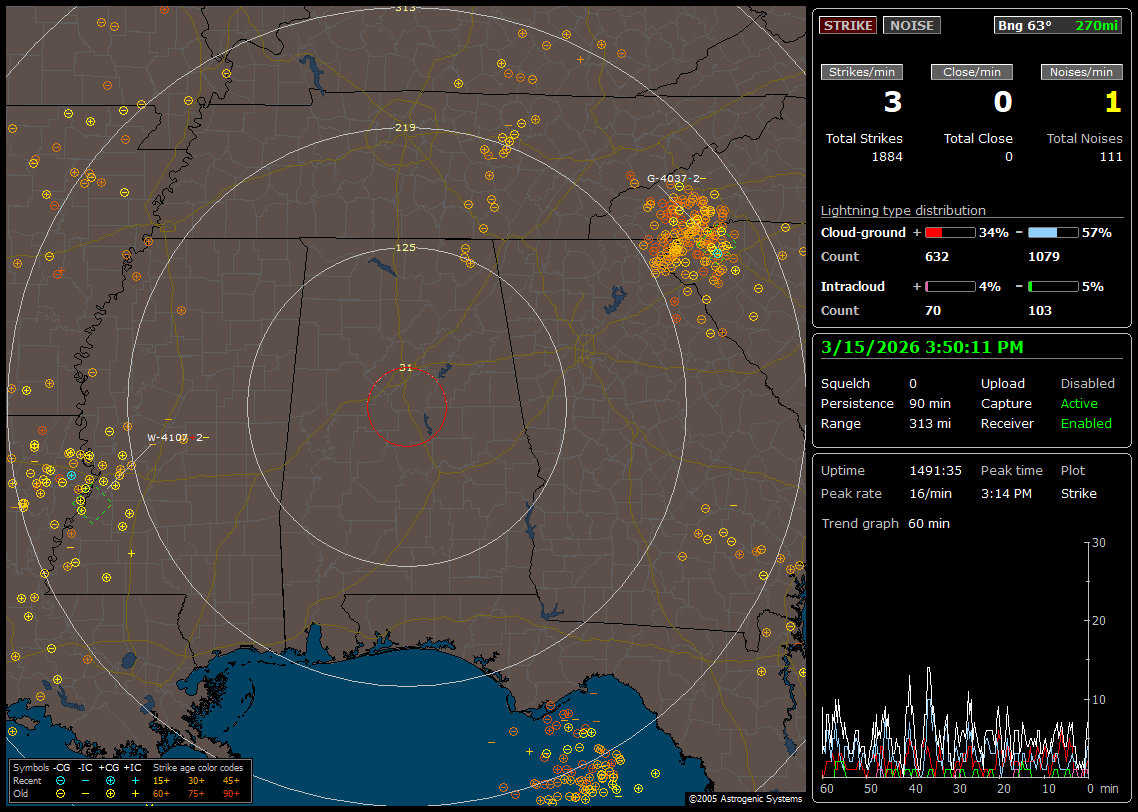
Task: Click the old -CG yellow legend symbol
Action: click(x=61, y=792)
